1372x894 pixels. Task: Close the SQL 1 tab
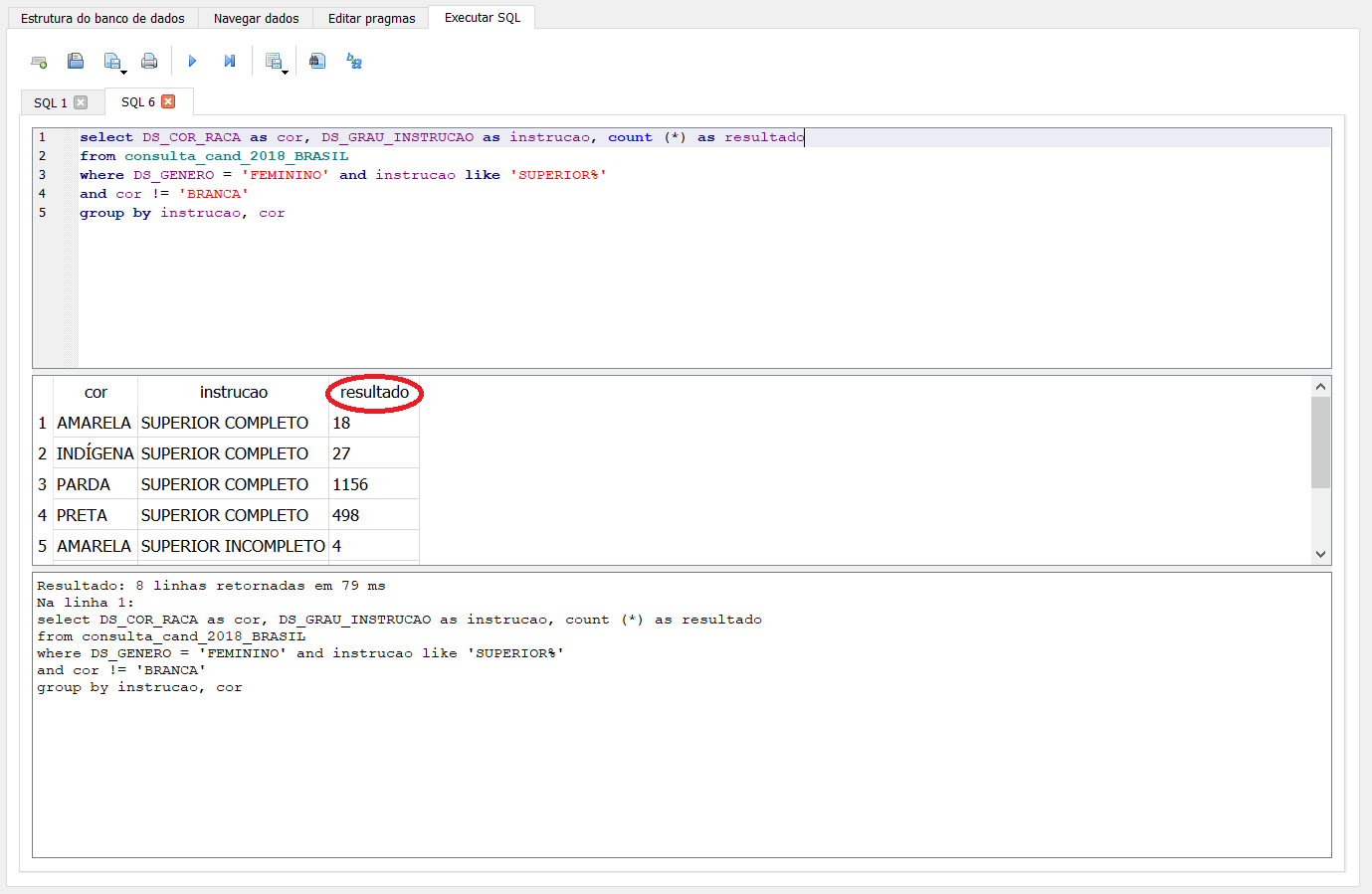[82, 102]
